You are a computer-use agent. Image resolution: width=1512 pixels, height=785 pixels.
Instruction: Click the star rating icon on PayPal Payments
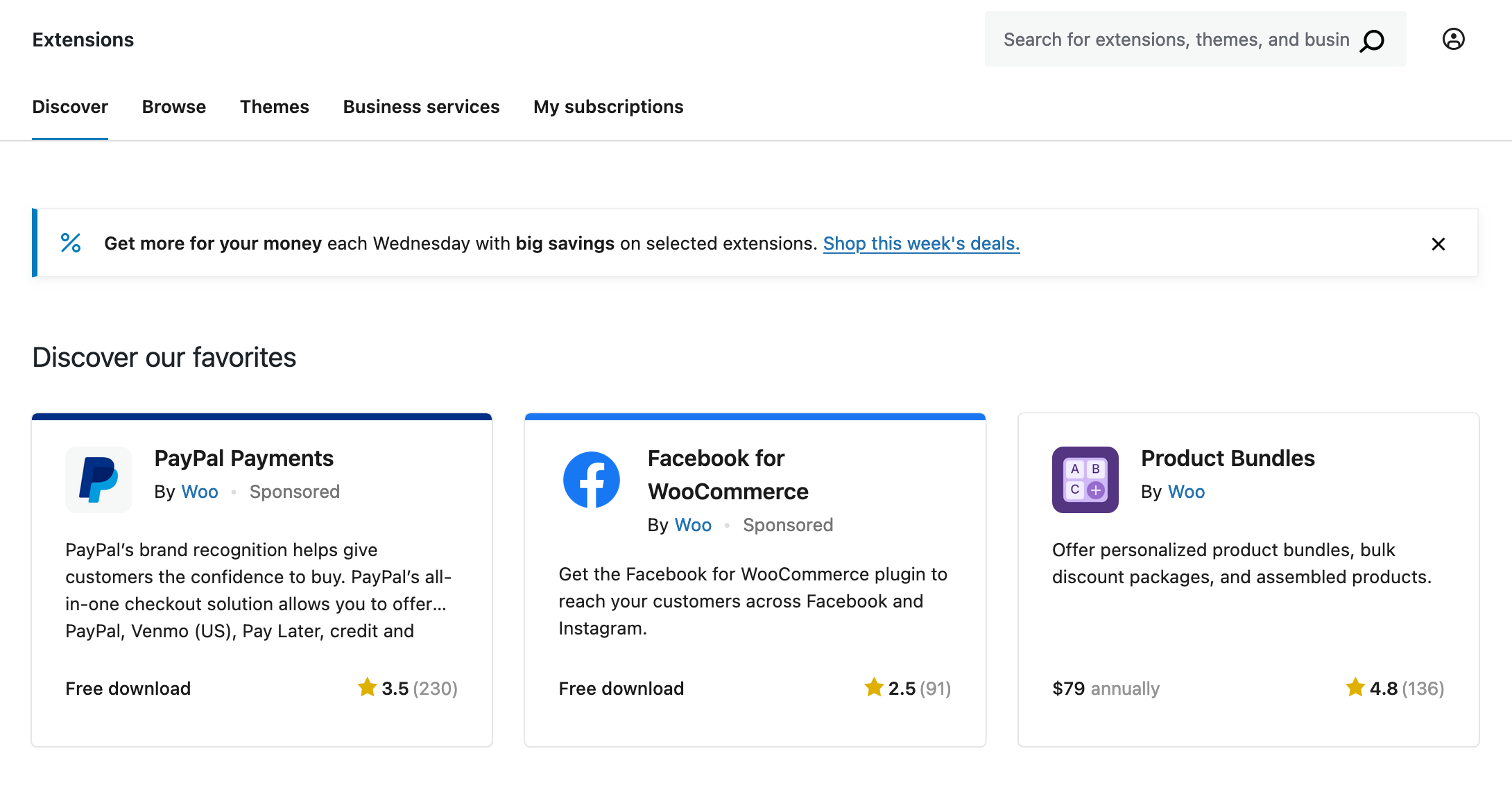pyautogui.click(x=368, y=687)
